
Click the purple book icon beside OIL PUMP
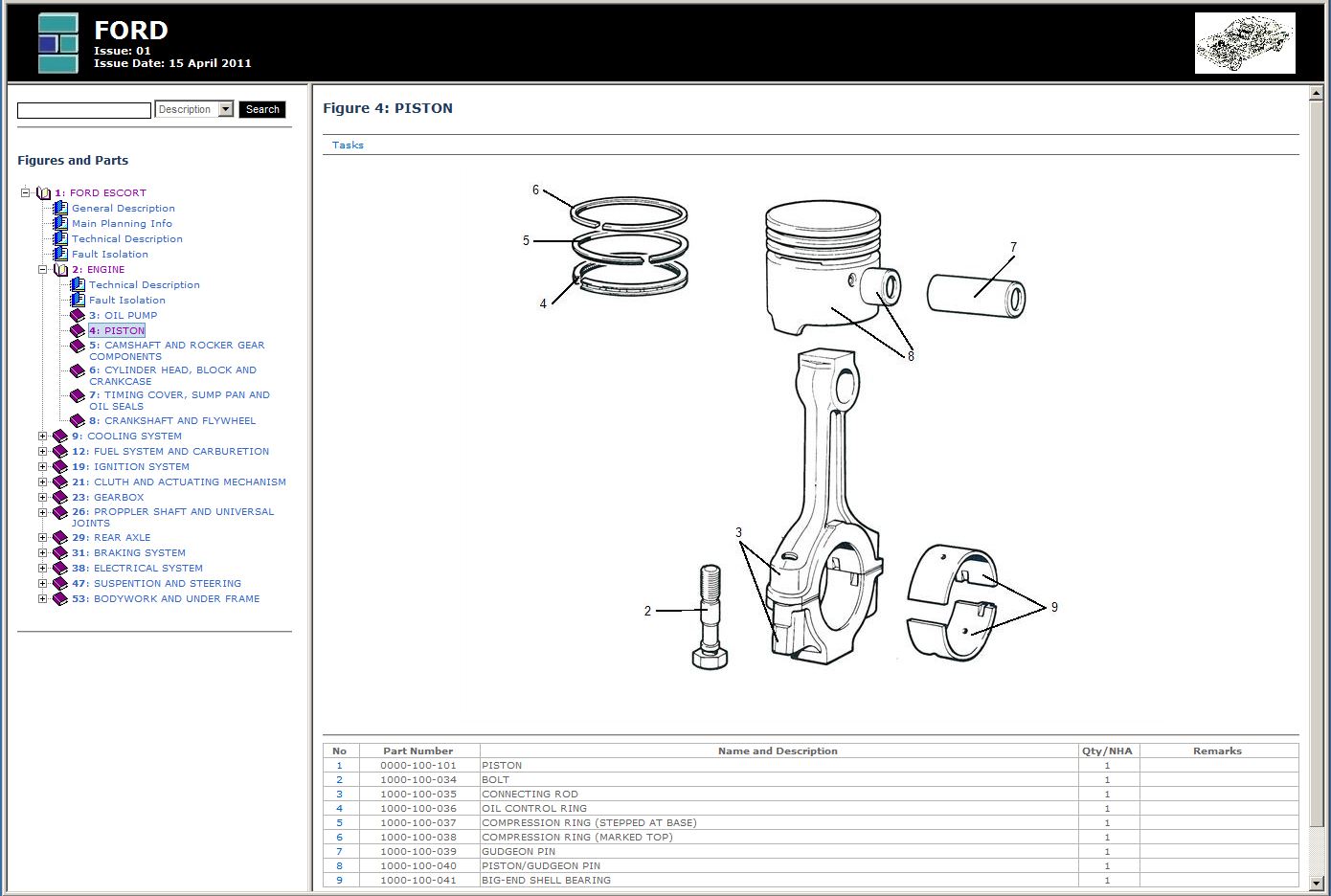pyautogui.click(x=78, y=315)
